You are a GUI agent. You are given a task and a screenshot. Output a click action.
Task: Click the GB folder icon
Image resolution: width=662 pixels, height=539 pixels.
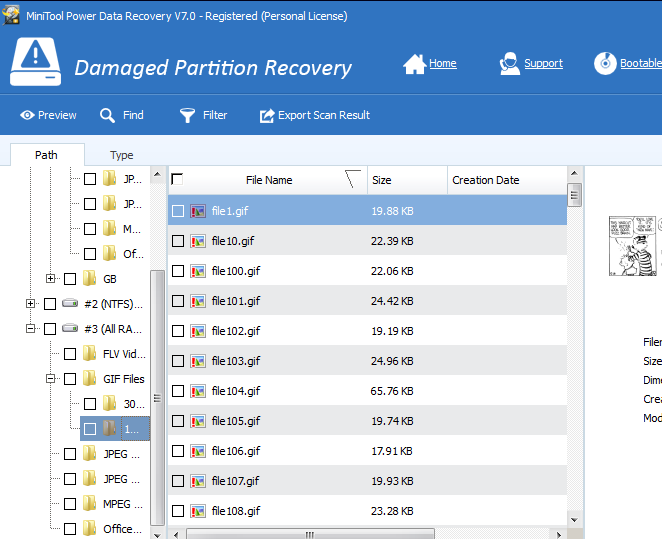point(90,279)
